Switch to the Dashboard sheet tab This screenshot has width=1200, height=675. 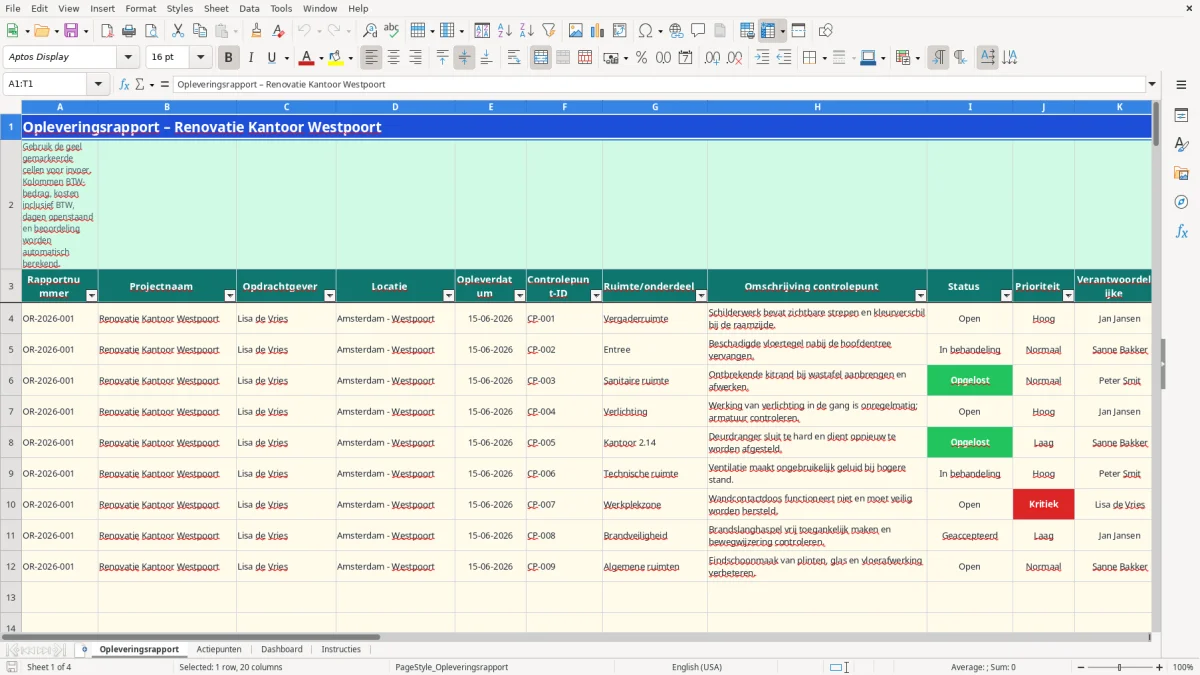click(x=282, y=649)
